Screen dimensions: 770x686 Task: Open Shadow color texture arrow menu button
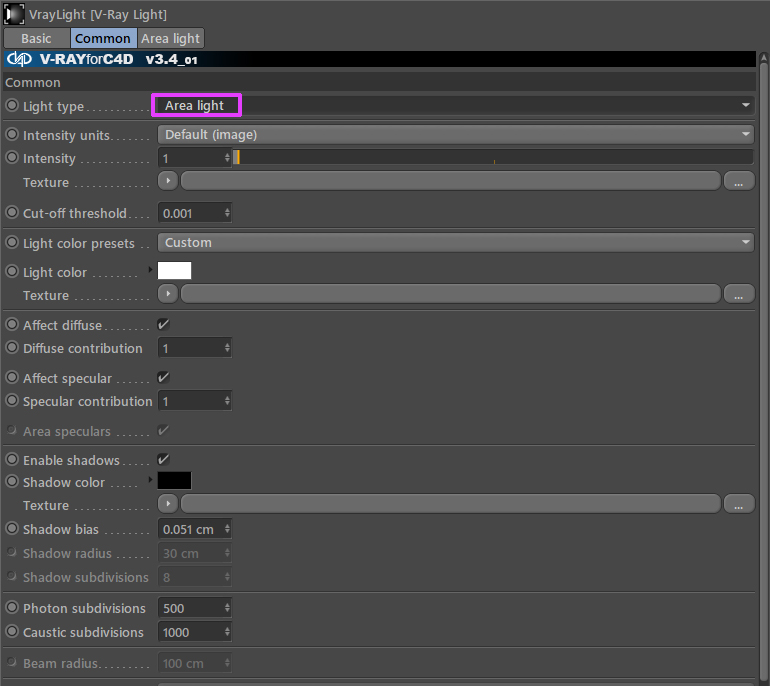168,504
